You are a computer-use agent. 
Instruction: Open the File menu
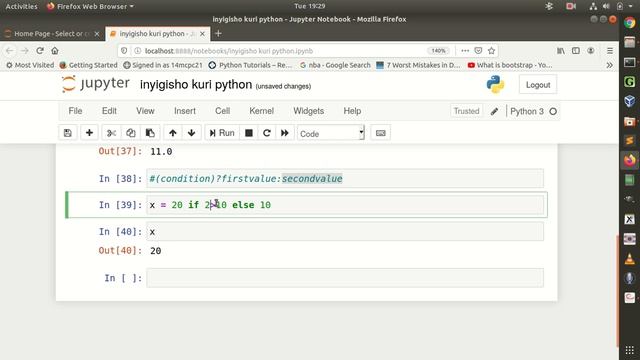point(75,111)
